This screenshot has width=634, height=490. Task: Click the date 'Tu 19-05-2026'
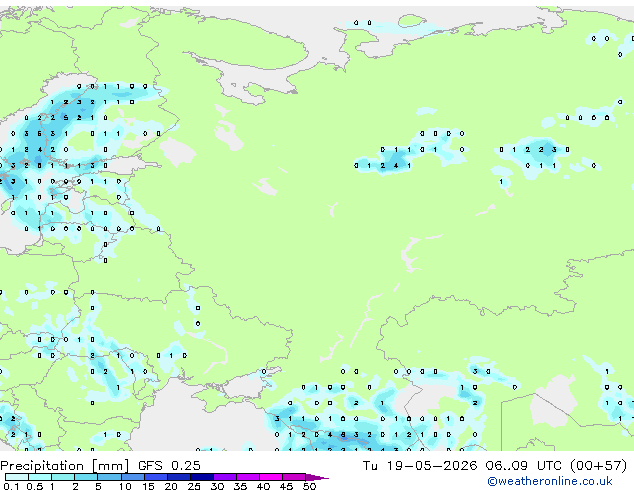coord(420,466)
